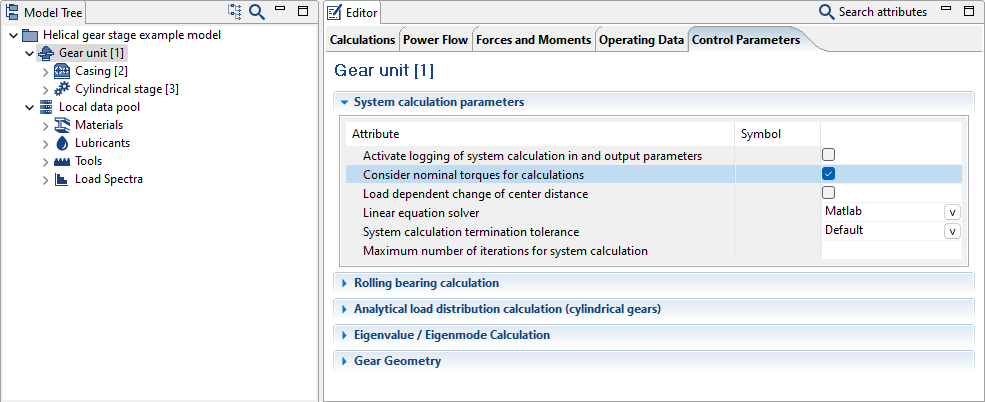This screenshot has height=402, width=985.
Task: Collapse the Gear unit [1] tree node
Action: (x=30, y=53)
